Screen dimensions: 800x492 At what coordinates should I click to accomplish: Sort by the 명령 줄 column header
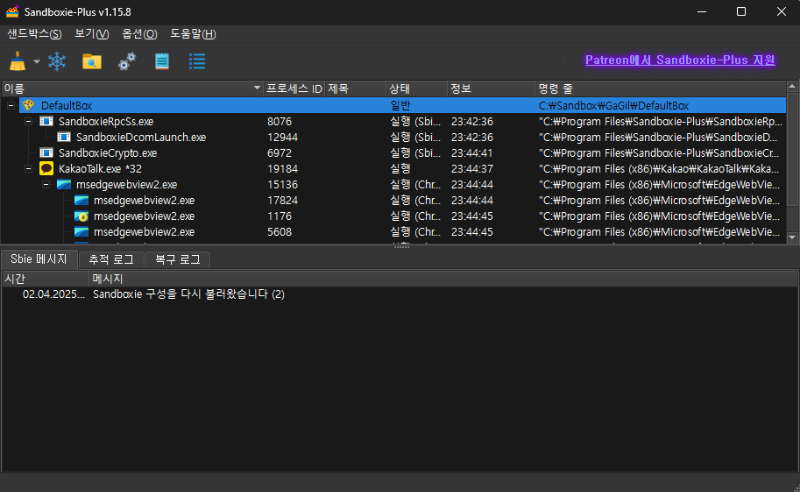point(660,89)
